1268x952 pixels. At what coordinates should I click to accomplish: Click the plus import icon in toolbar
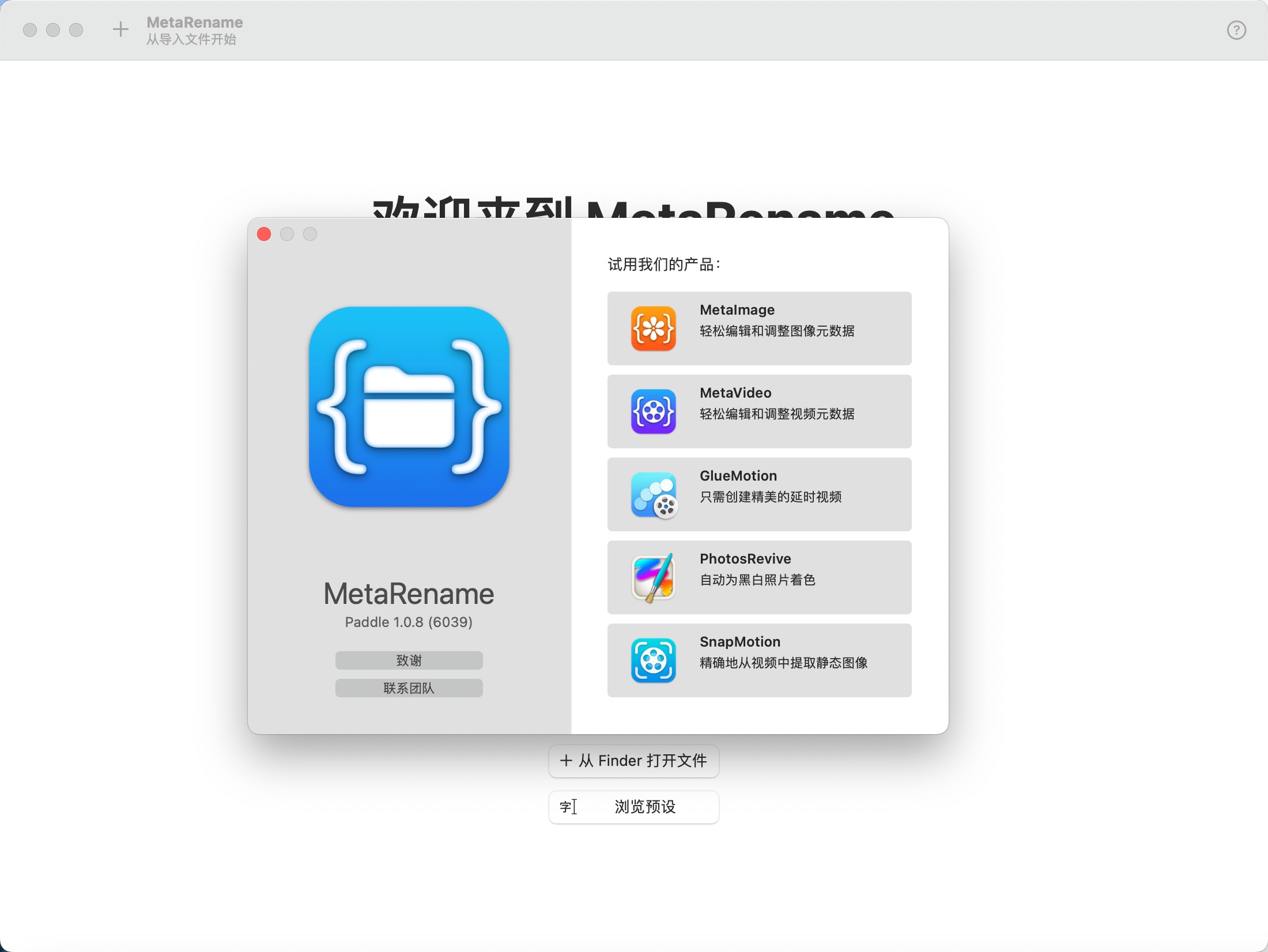[120, 29]
